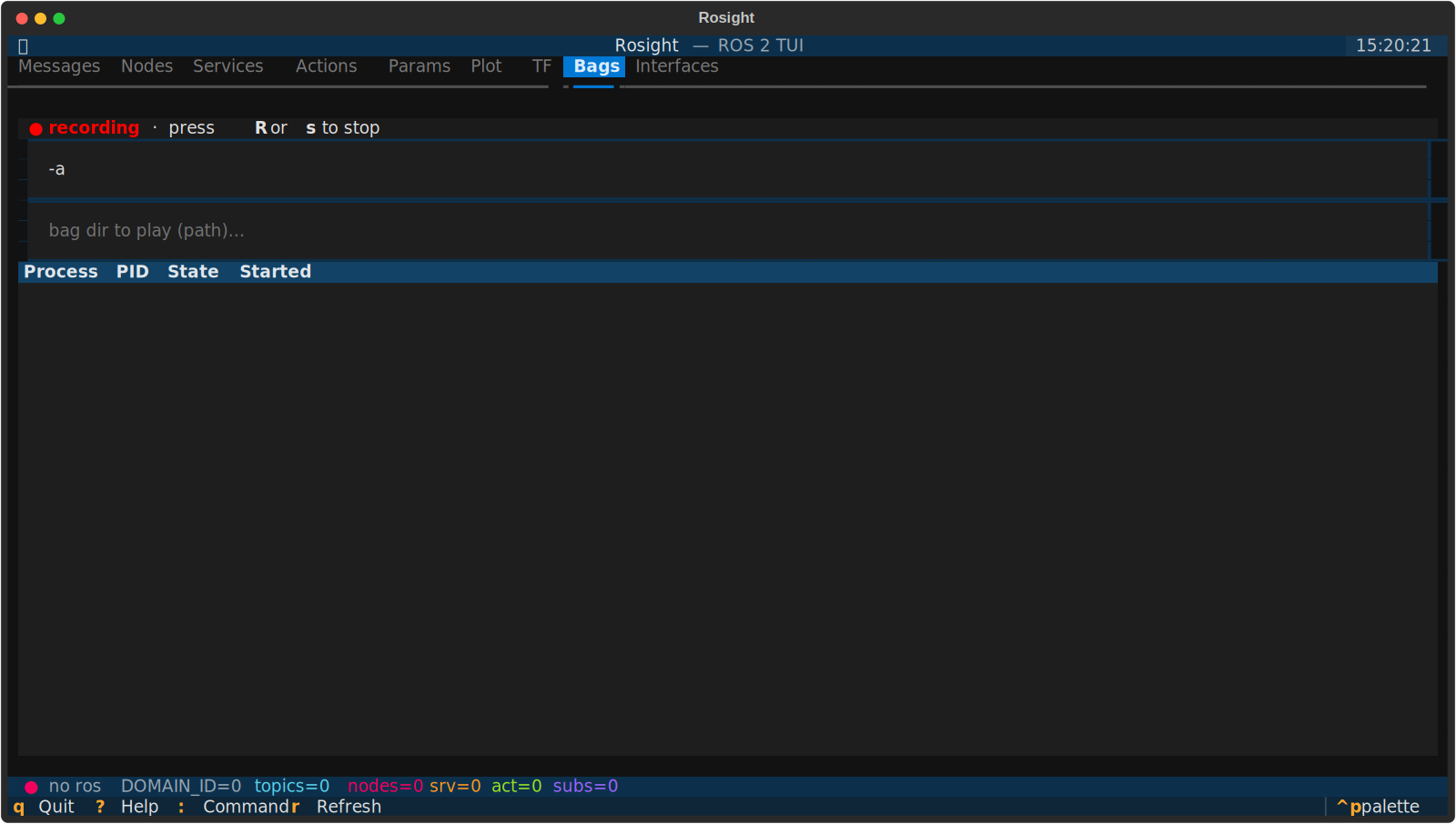Click the subs=0 status entry
Screen dimensions: 1456x824
pyautogui.click(x=585, y=786)
